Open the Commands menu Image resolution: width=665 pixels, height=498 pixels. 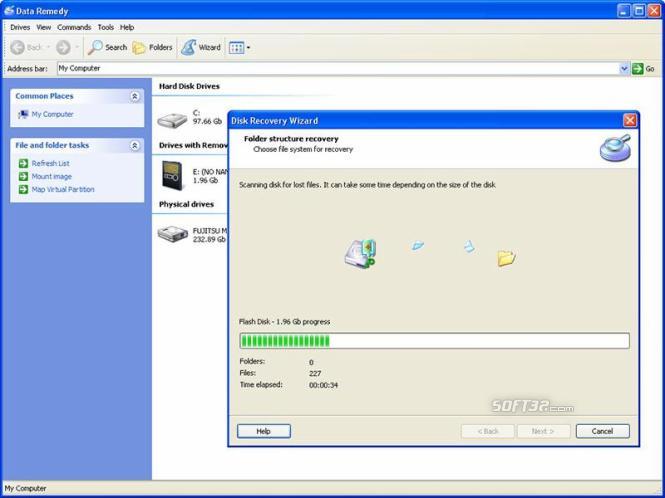74,27
